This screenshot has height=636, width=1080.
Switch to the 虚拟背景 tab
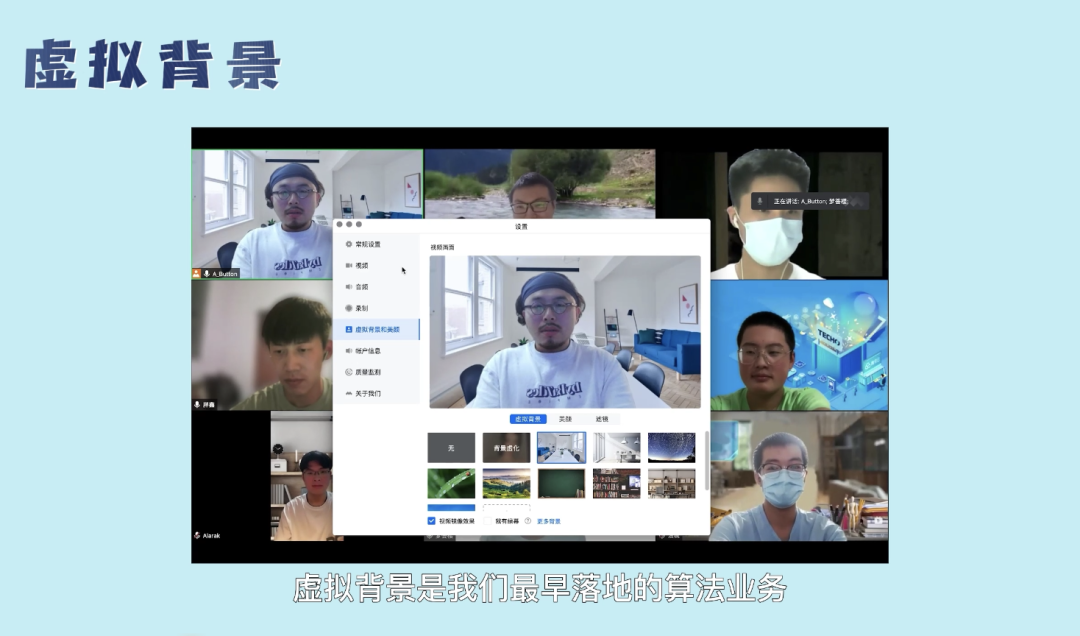pyautogui.click(x=528, y=419)
